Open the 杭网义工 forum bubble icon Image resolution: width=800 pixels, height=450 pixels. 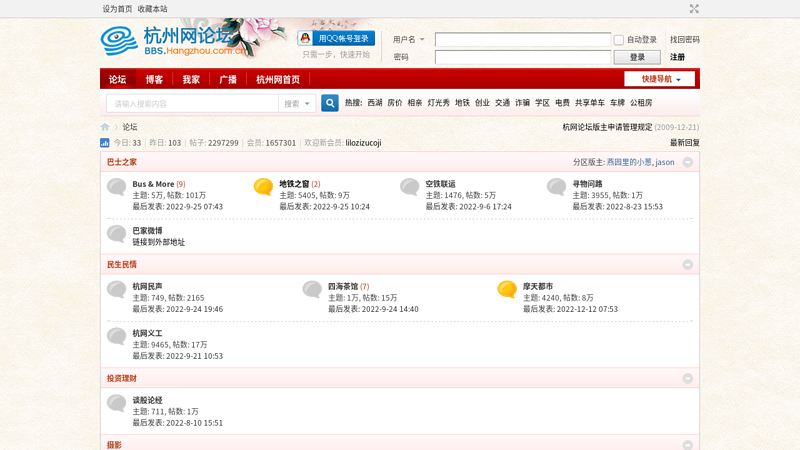(117, 337)
